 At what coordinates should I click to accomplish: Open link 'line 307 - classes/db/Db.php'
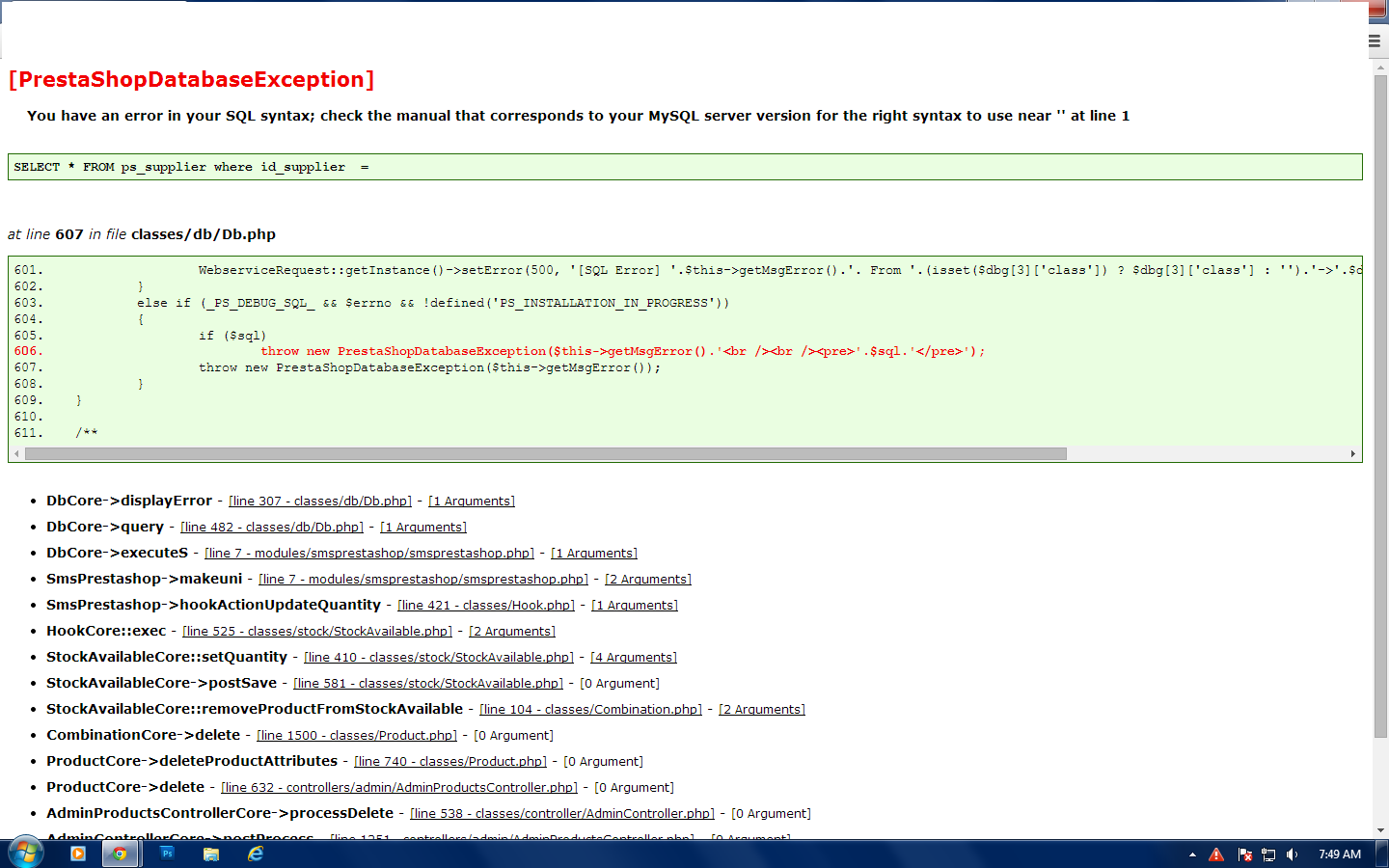pyautogui.click(x=320, y=502)
